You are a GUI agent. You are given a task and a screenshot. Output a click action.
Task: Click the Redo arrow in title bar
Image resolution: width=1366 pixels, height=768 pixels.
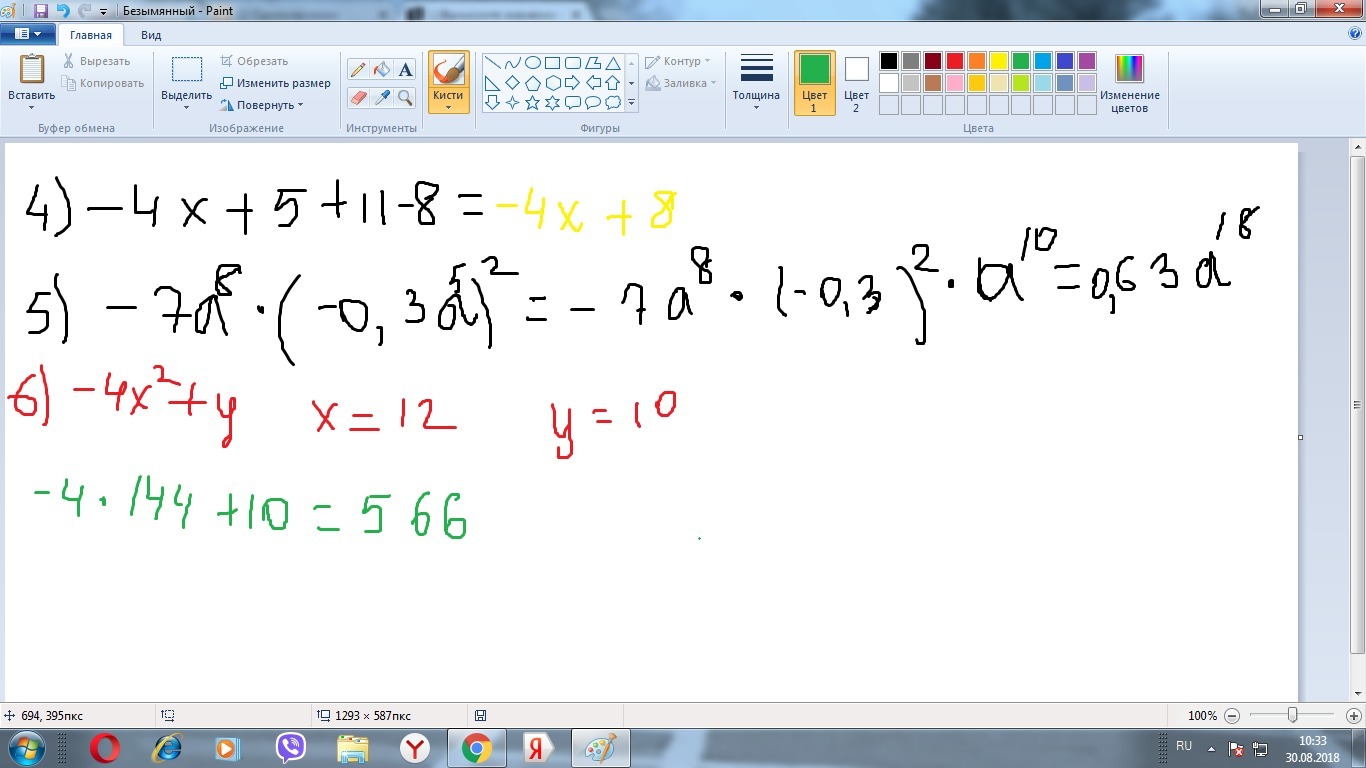point(85,11)
